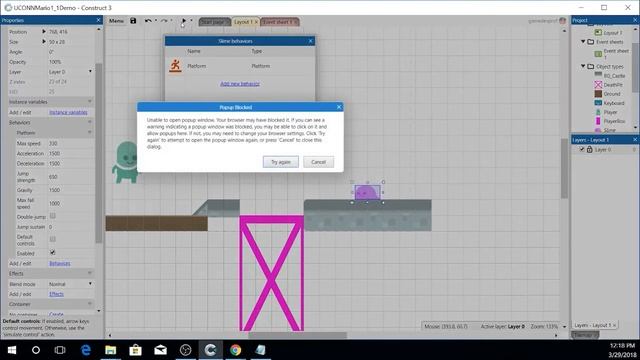
Task: Select Event sheet 1 in Project tree
Action: click(x=616, y=53)
